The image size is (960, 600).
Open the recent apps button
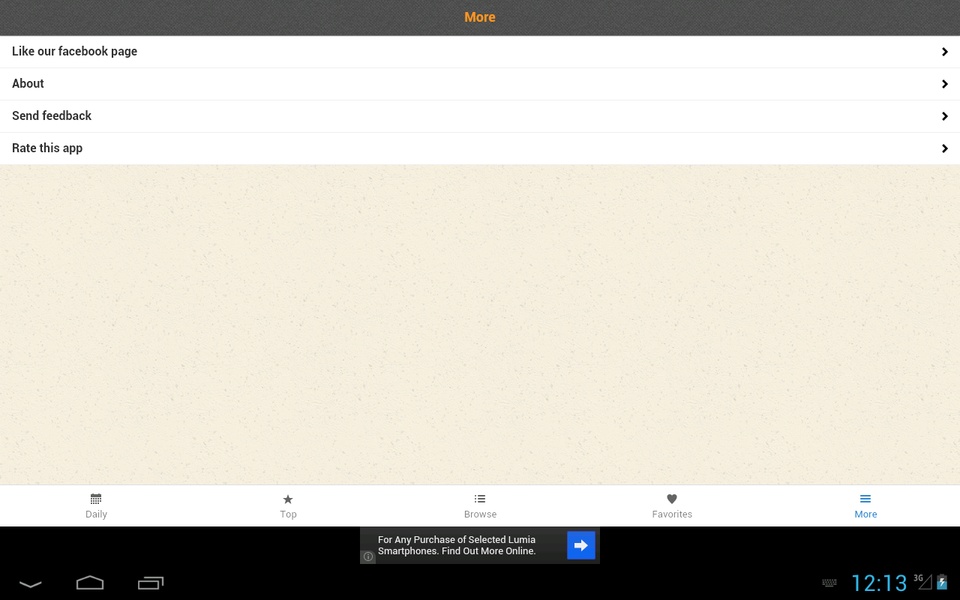[151, 583]
